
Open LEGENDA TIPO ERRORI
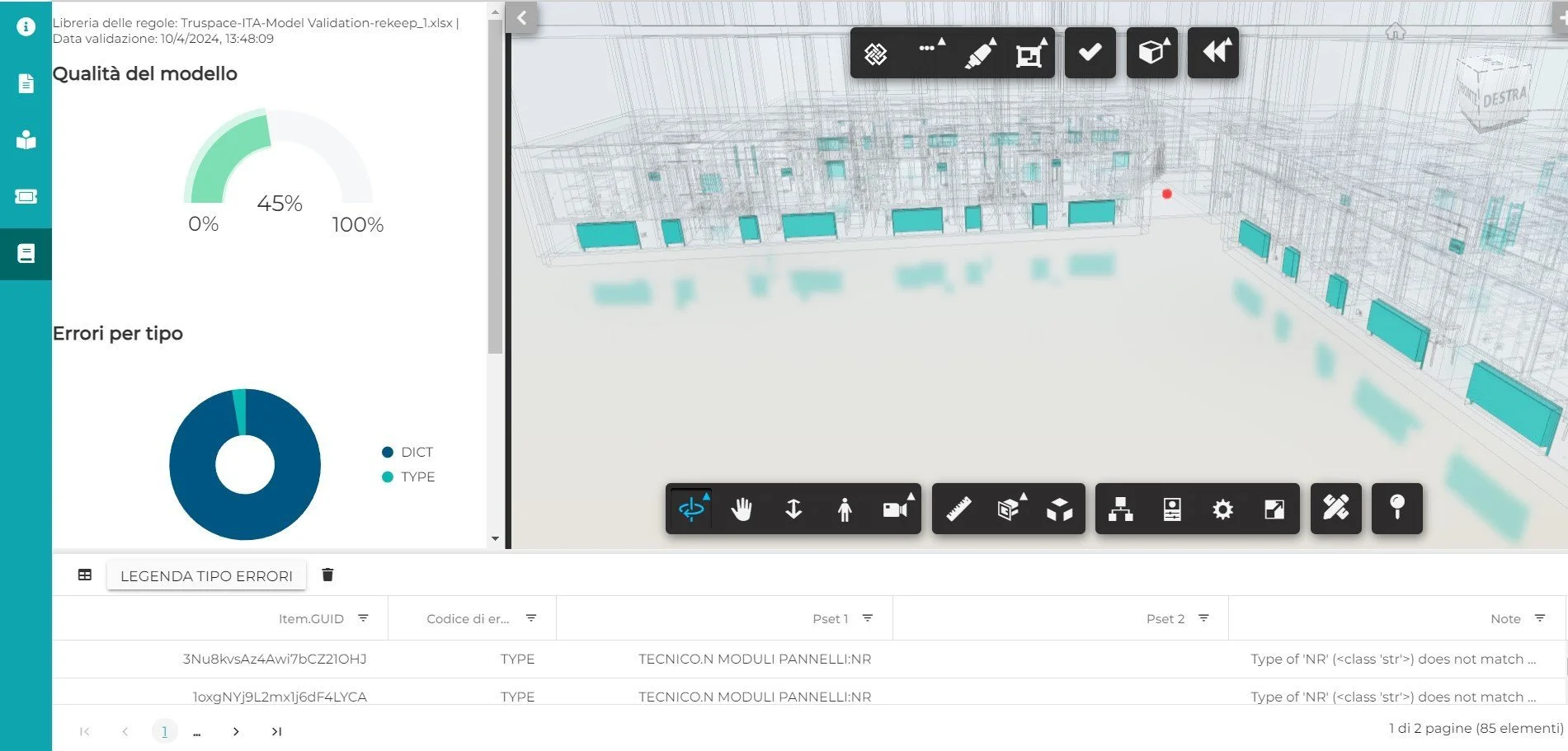pyautogui.click(x=206, y=575)
